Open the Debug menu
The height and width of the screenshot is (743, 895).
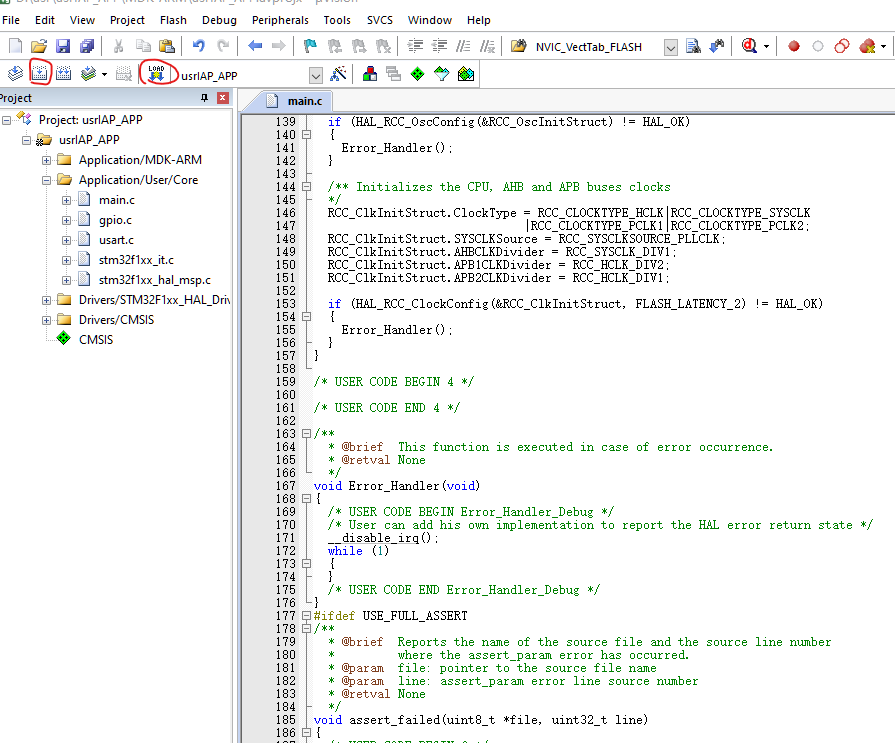pos(219,20)
